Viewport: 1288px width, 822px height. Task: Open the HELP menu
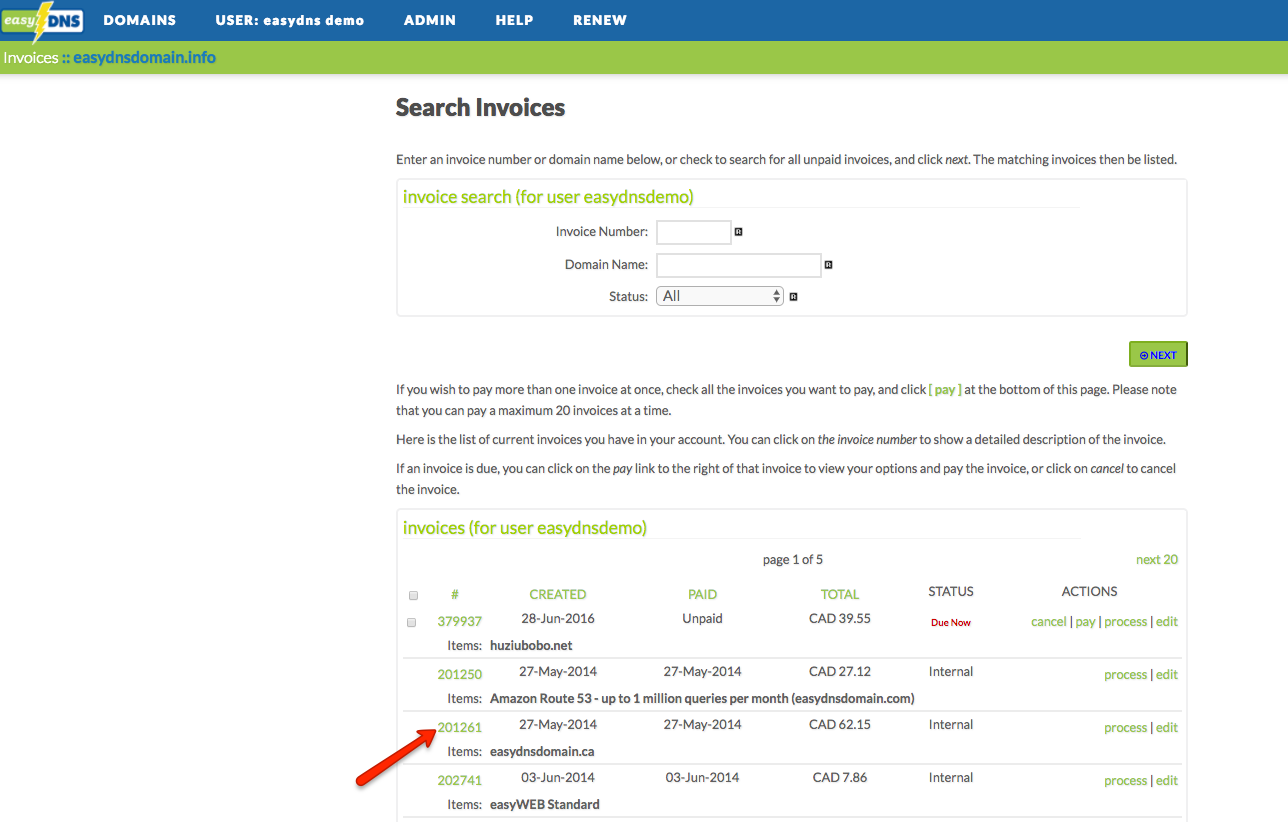pos(514,20)
